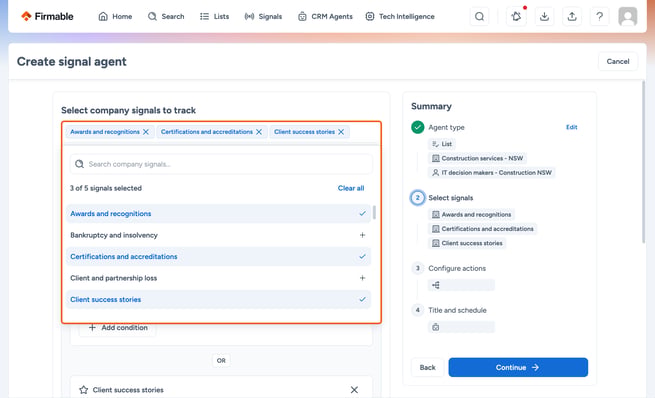Screen dimensions: 655x398
Task: Click the page scrollbar on the right
Action: click(644, 162)
